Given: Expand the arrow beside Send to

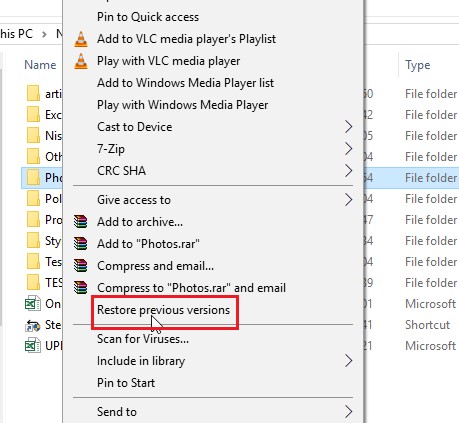Looking at the screenshot, I should 348,412.
